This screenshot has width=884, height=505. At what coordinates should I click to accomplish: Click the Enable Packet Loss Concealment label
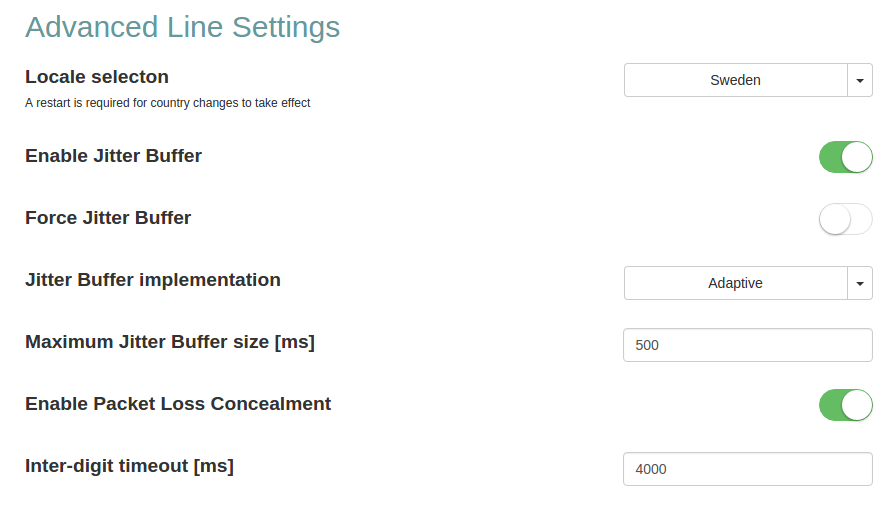tap(177, 404)
